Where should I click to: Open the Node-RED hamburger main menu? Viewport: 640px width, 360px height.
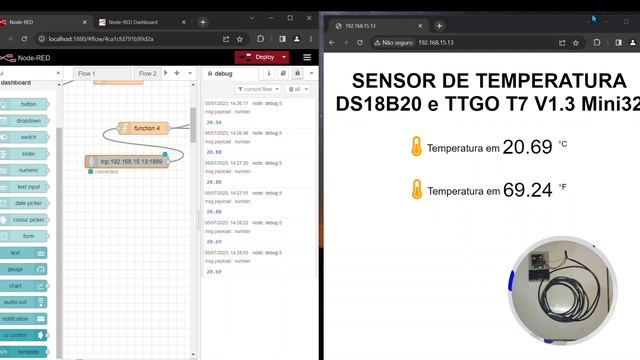tap(307, 58)
